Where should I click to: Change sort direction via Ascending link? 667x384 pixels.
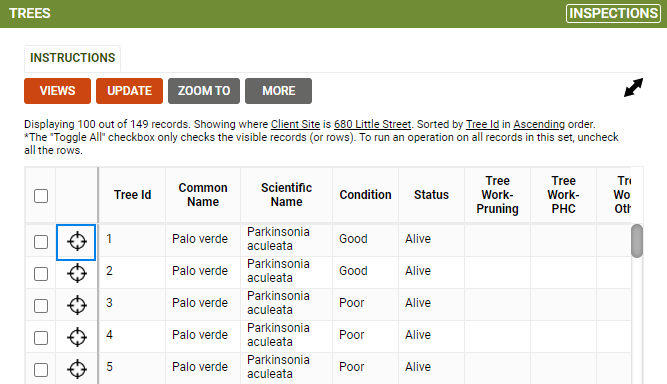point(539,124)
